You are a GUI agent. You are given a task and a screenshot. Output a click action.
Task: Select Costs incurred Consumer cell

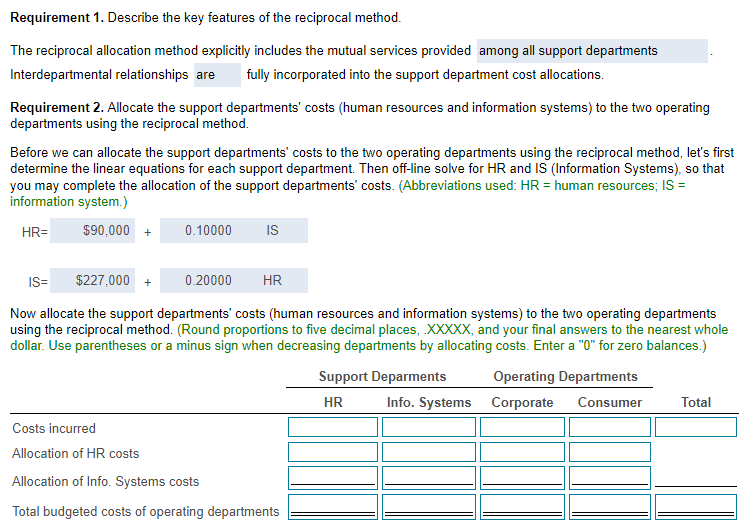point(610,427)
